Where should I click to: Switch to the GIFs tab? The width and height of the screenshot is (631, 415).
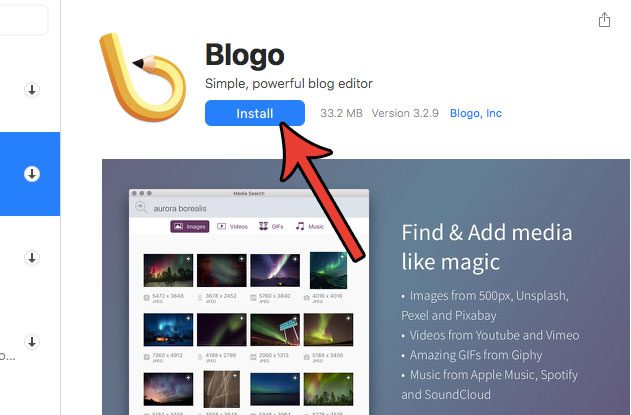[271, 227]
